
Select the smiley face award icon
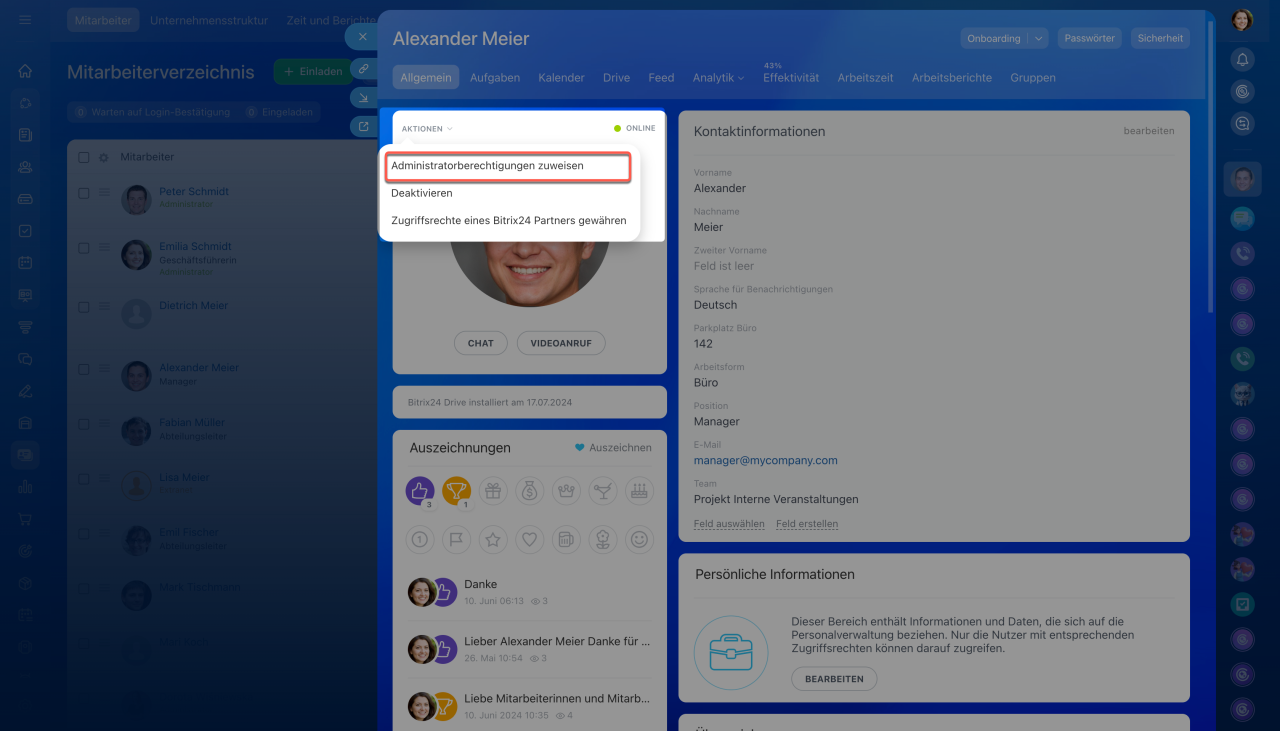tap(640, 539)
